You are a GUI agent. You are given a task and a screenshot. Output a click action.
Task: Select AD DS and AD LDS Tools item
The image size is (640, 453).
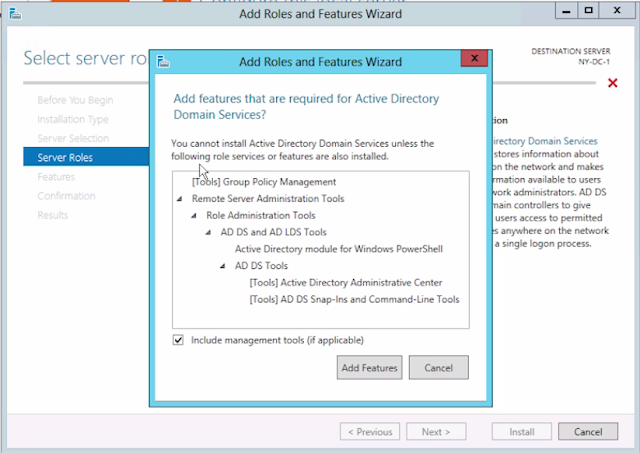click(x=273, y=232)
